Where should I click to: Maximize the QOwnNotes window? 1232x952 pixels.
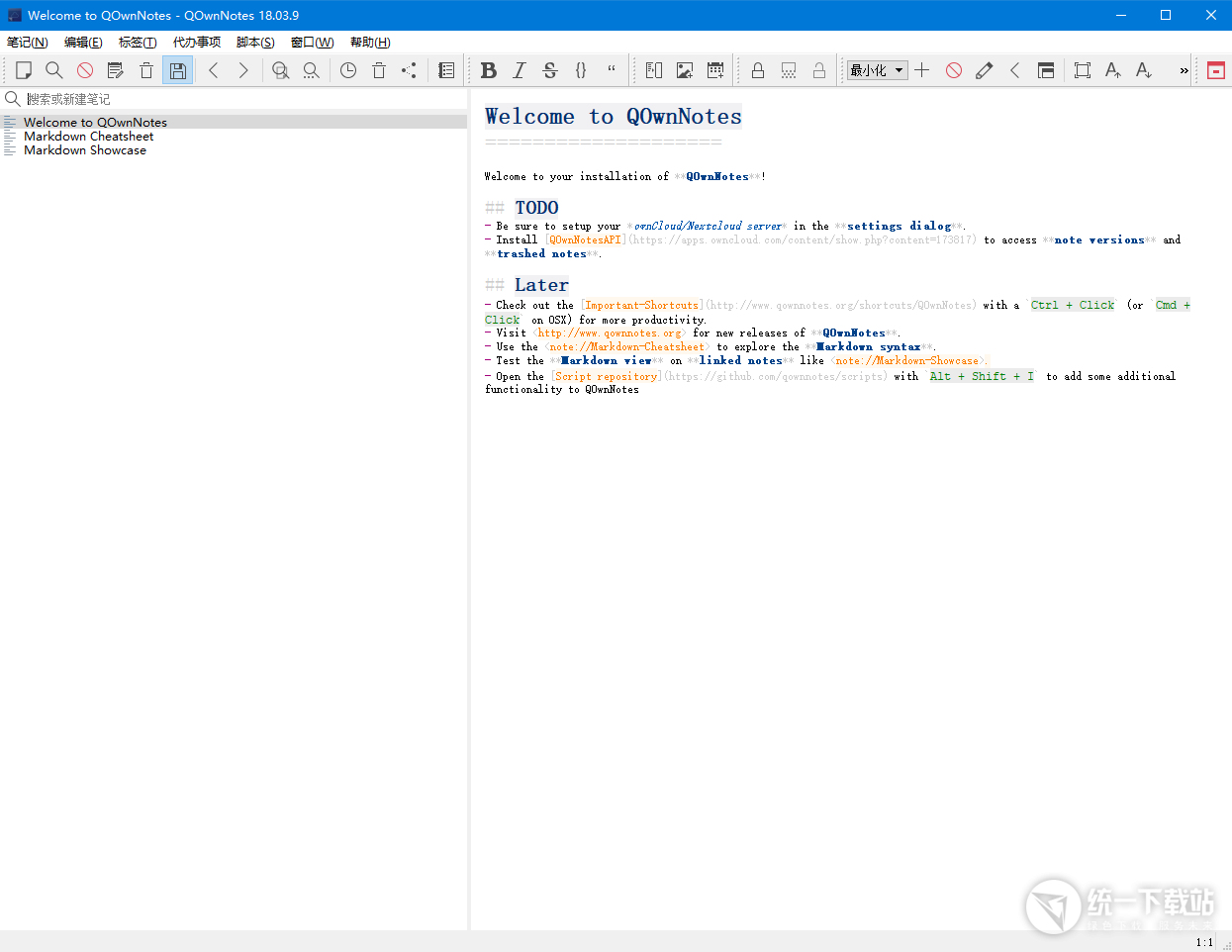coord(1166,15)
